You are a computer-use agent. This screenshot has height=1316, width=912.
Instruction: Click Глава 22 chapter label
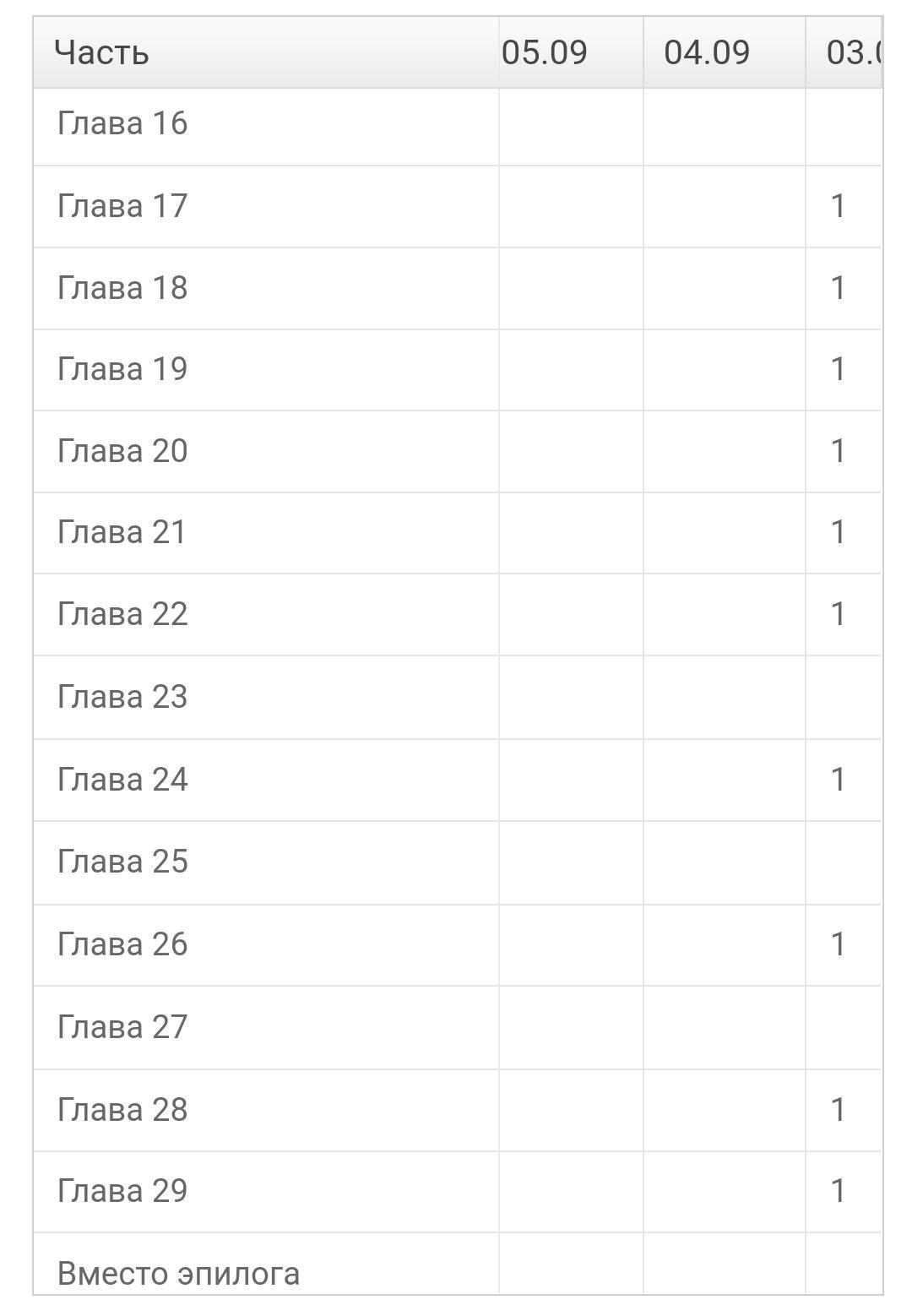click(x=122, y=614)
